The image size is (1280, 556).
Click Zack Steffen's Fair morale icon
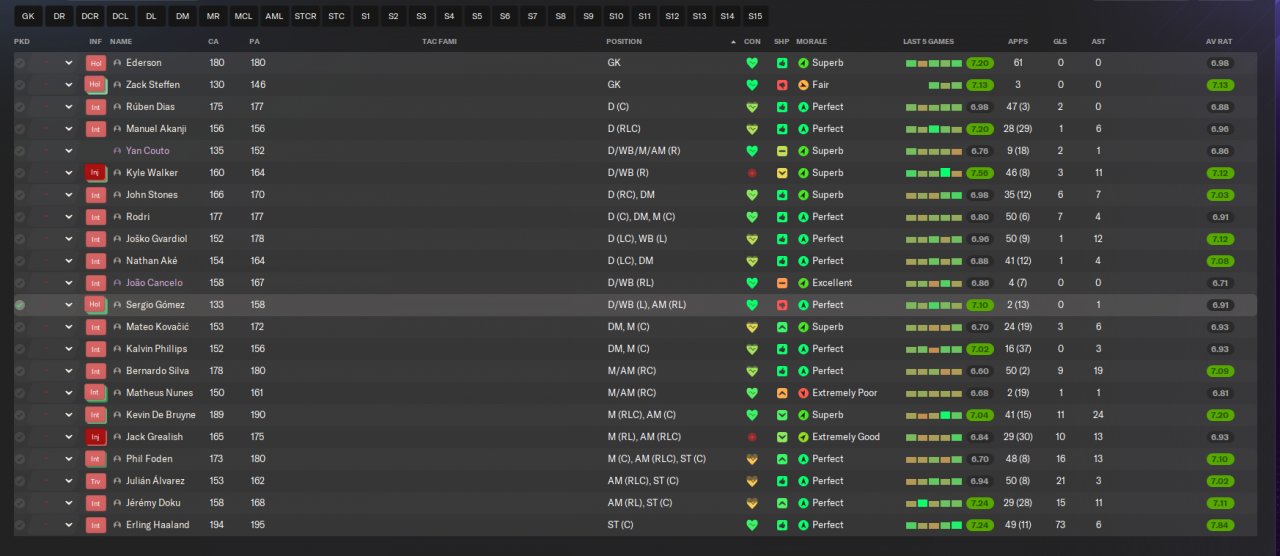click(x=803, y=85)
